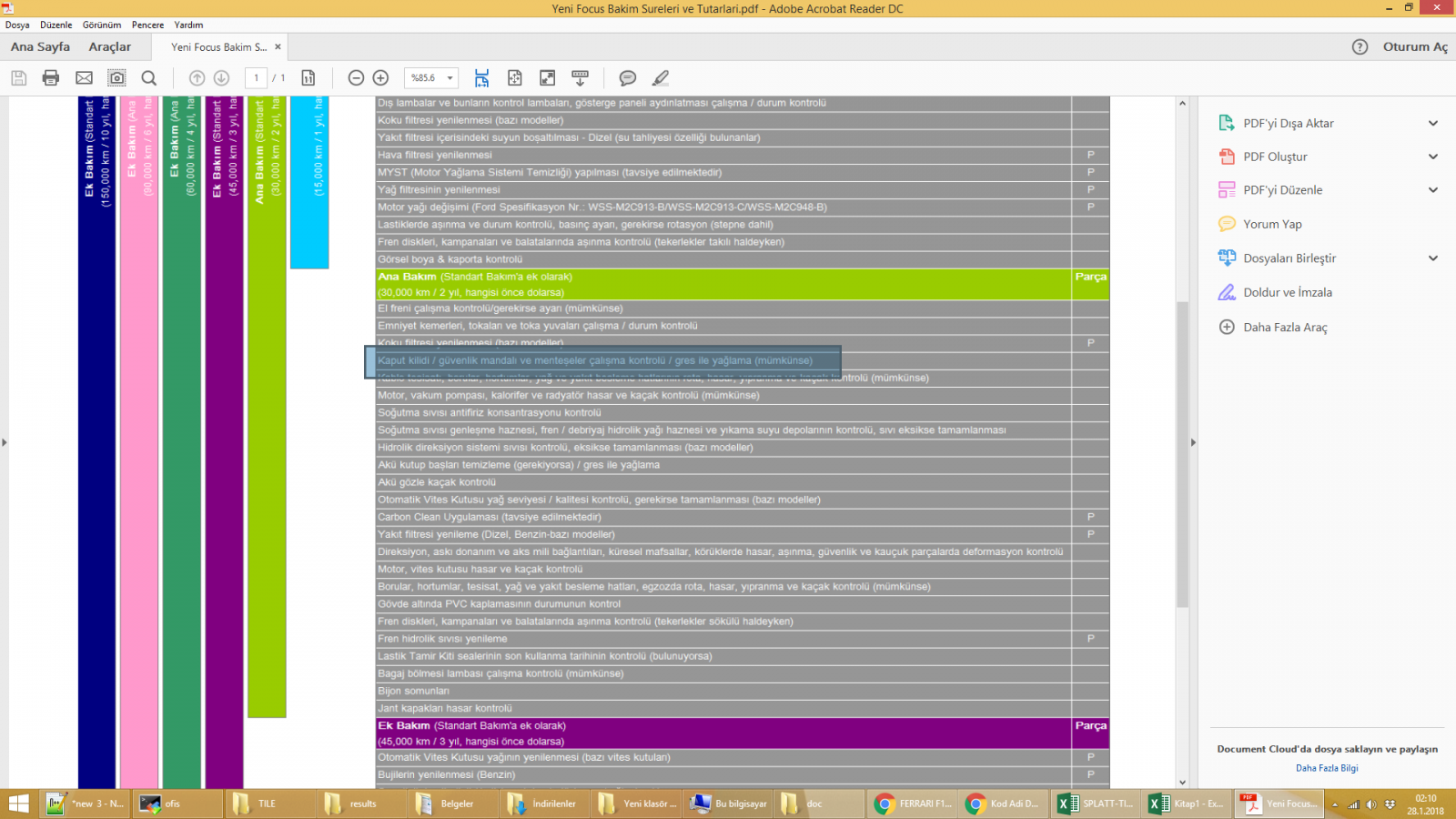This screenshot has width=1456, height=819.
Task: Select the Yeni Focus Bakim document tab
Action: click(219, 47)
